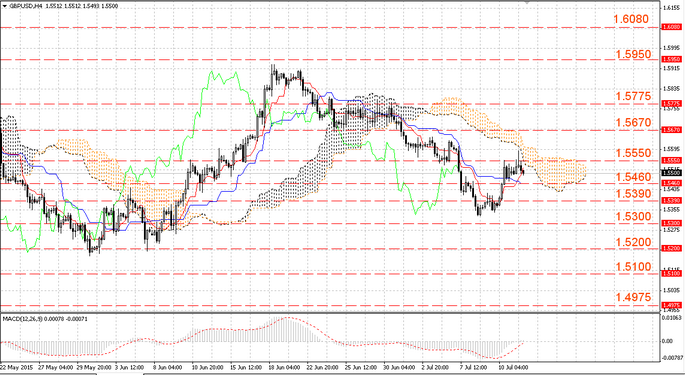Viewport: 685px width, 375px height.
Task: Select the red 1.5460 price-axis tag
Action: click(x=671, y=183)
